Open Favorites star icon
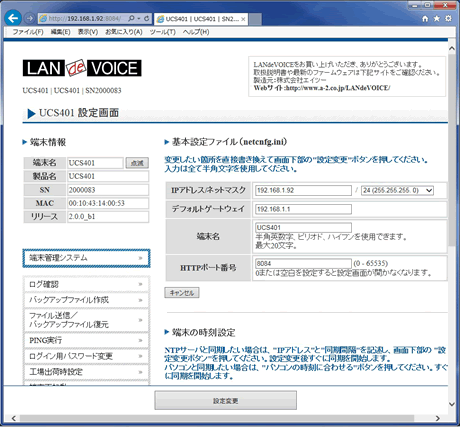Viewport: 460px width, 427px height. pyautogui.click(x=437, y=18)
